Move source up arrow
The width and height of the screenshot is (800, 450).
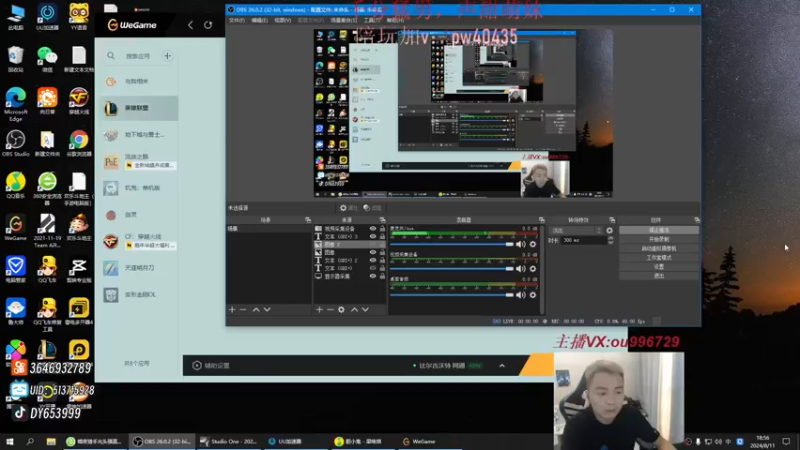coord(355,309)
